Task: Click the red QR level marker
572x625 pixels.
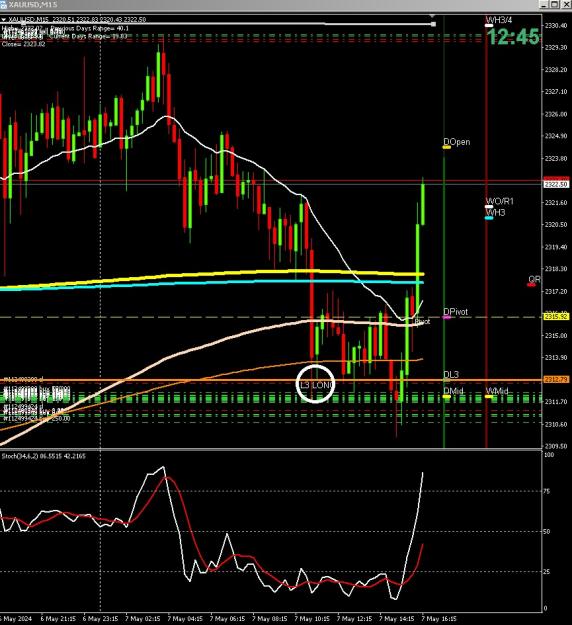Action: click(x=531, y=285)
